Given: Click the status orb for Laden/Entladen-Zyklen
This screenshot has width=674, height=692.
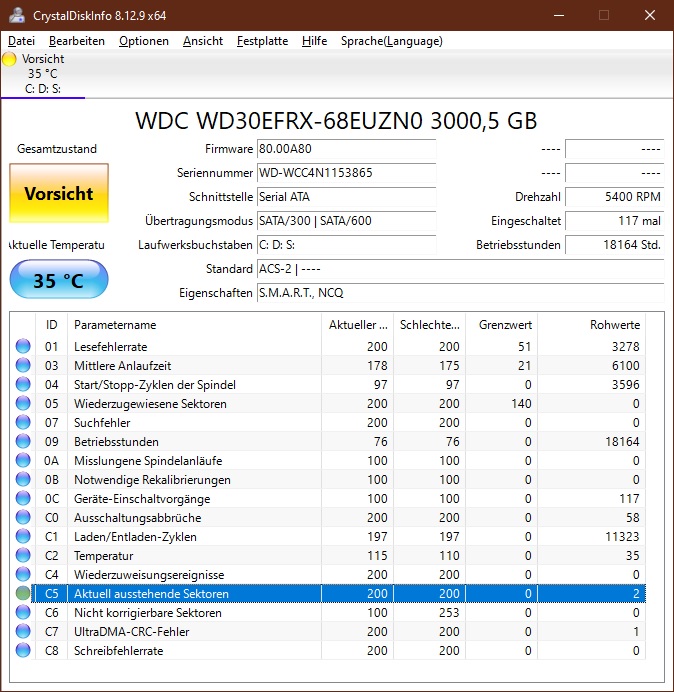Looking at the screenshot, I should click(23, 536).
